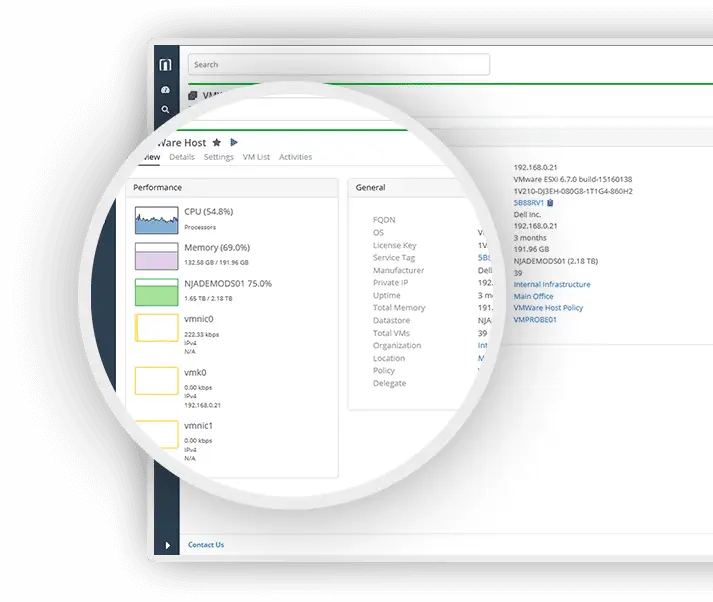The image size is (713, 602).
Task: Open the VM List tab
Action: coord(256,157)
